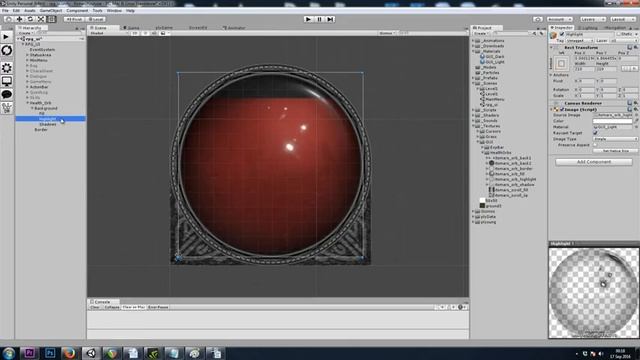Open the Gizmos dropdown in Scene view
Viewport: 640px width, 360px height.
pyautogui.click(x=386, y=33)
